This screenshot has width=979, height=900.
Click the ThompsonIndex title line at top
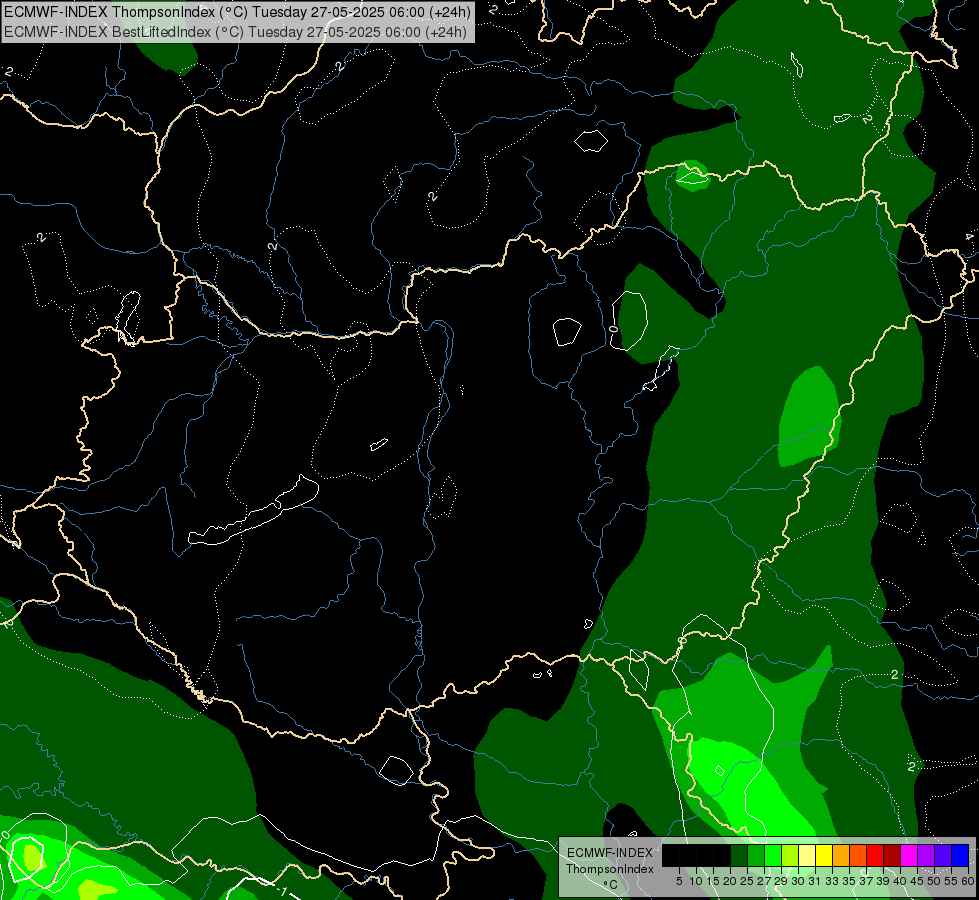237,11
